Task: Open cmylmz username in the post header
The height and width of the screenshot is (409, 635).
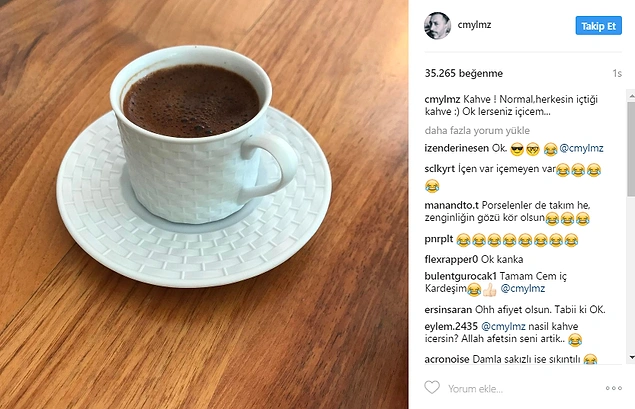Action: coord(474,25)
